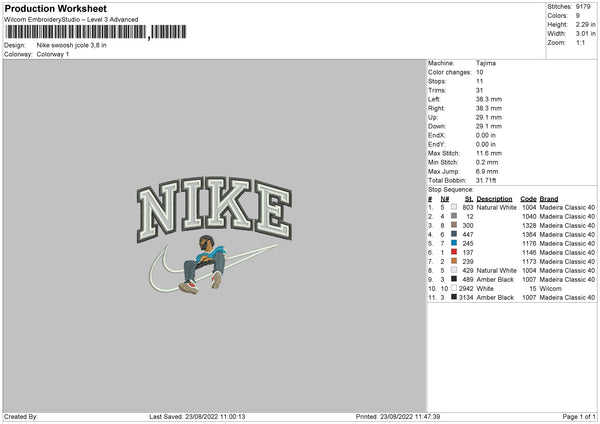Click the barcode under the worksheet title
The height and width of the screenshot is (424, 600).
(x=96, y=32)
